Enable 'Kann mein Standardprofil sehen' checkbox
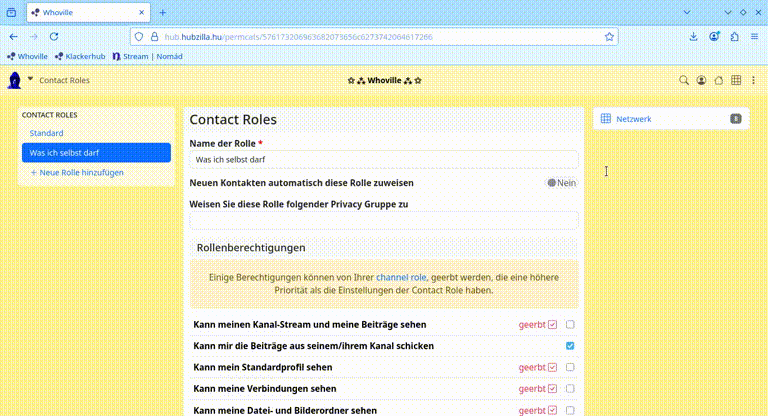The image size is (768, 416). [570, 367]
